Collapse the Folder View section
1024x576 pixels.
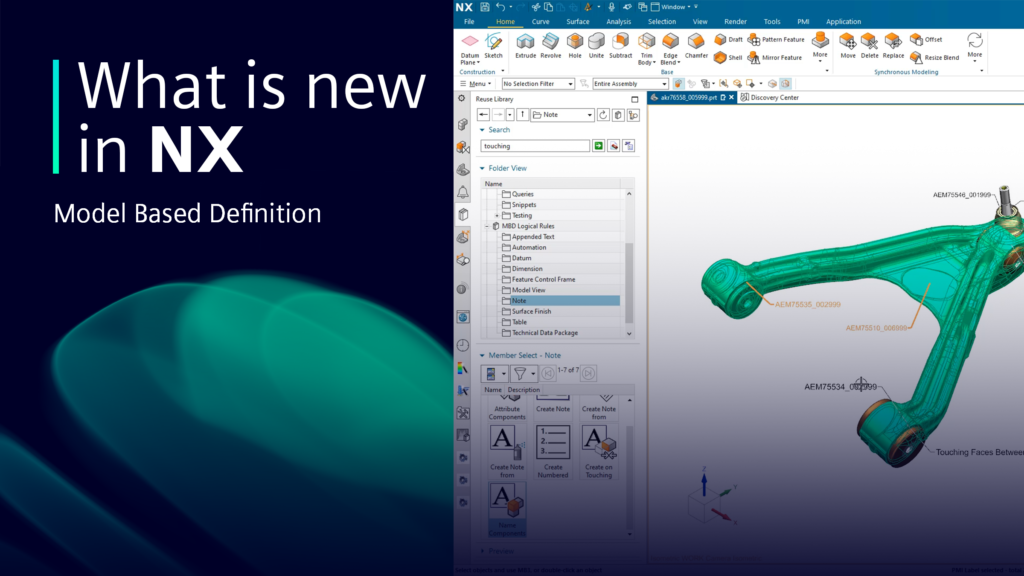(482, 168)
